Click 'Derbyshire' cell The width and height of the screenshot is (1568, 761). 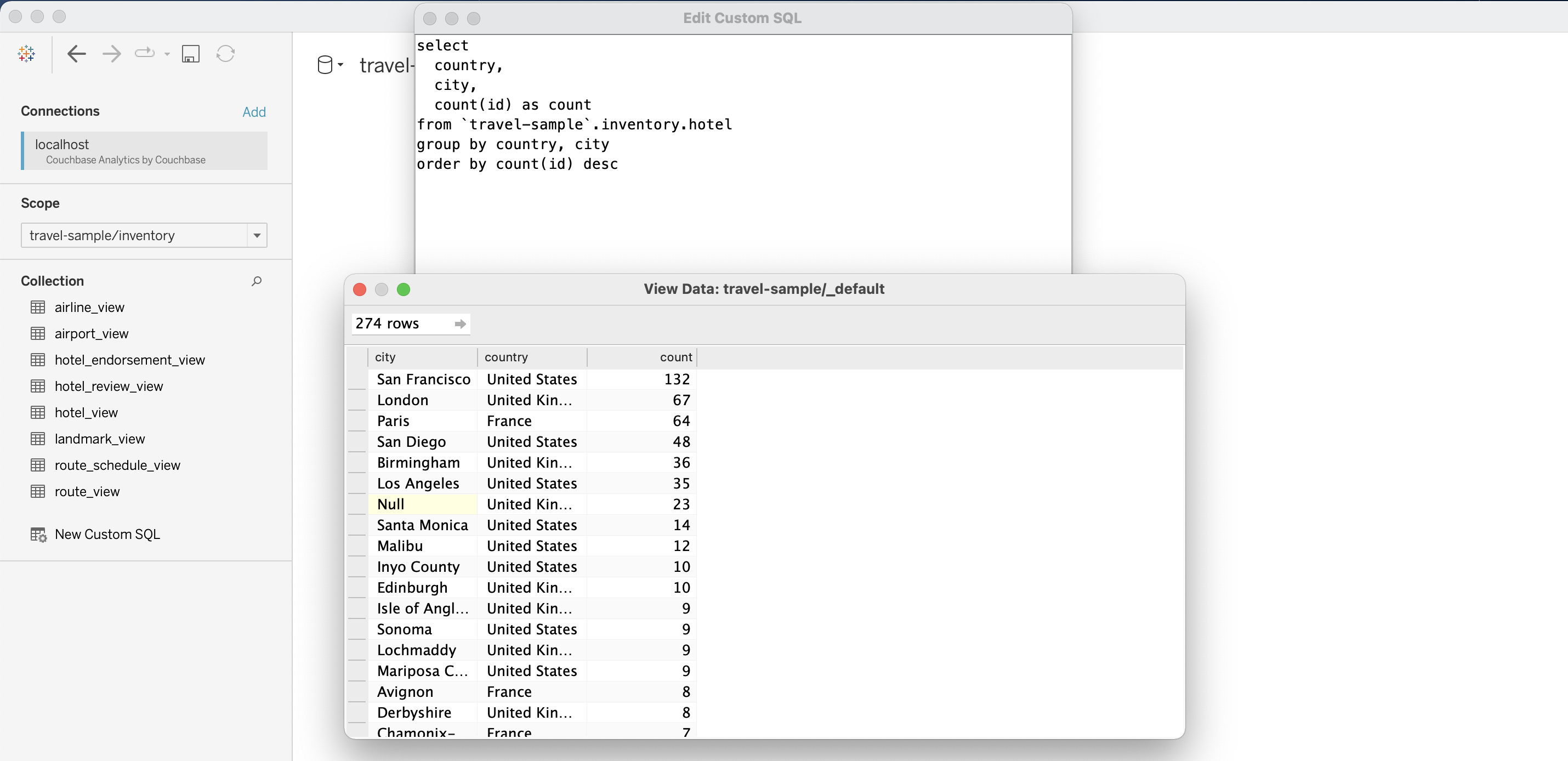coord(423,712)
